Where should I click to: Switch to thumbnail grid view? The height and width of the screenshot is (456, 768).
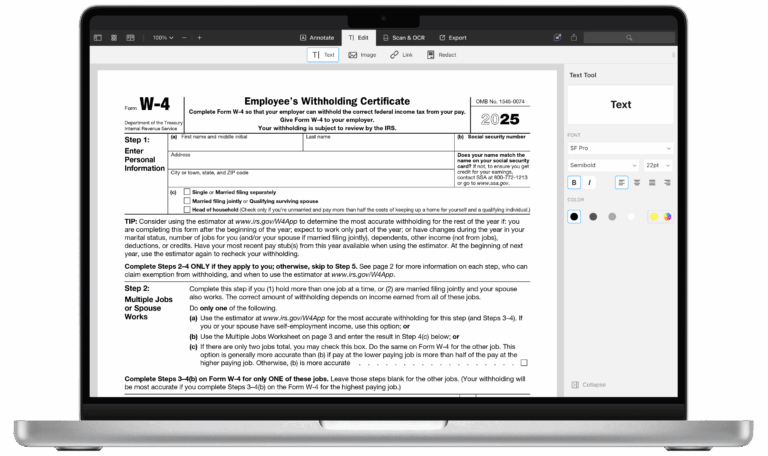114,38
